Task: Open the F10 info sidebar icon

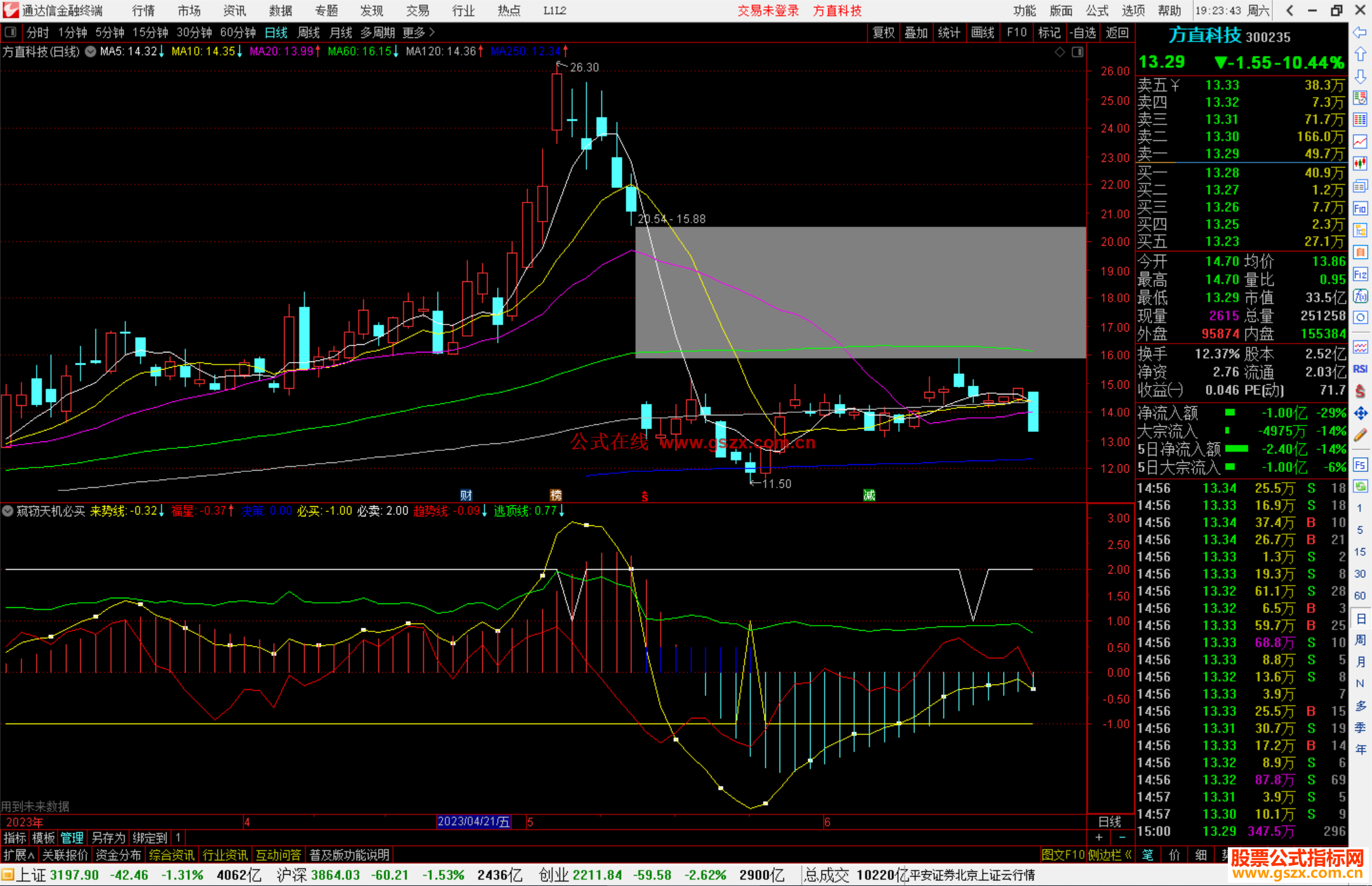Action: [x=1360, y=208]
